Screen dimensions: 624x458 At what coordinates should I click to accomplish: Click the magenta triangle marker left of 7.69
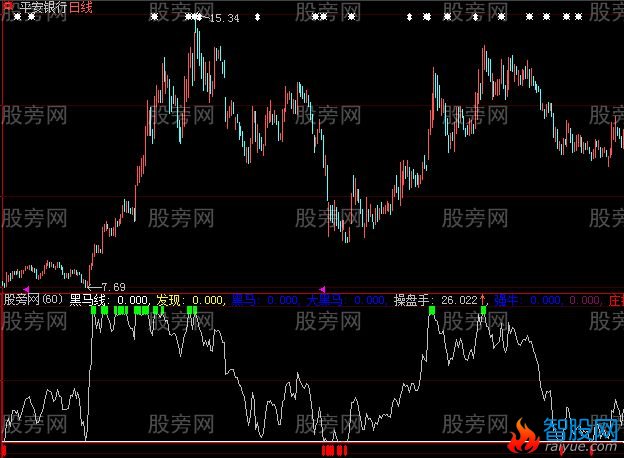pyautogui.click(x=26, y=288)
